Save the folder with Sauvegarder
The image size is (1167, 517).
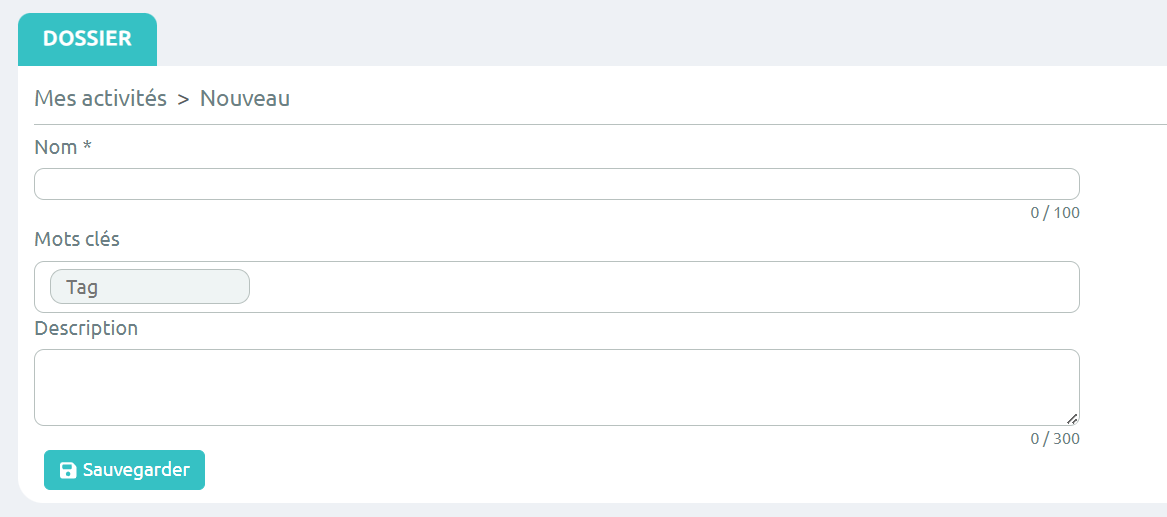(124, 470)
